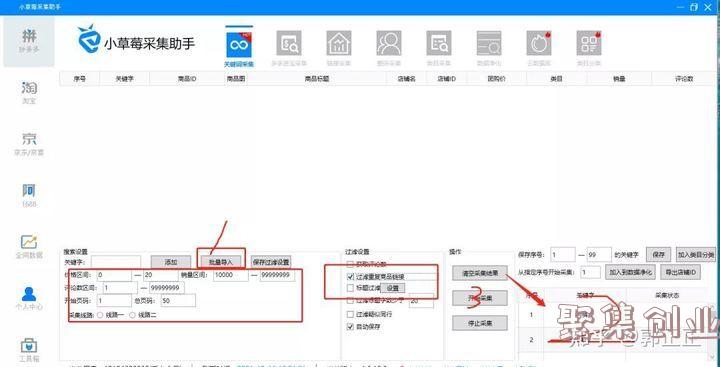Select the 线路一 radio button
The height and width of the screenshot is (367, 720).
[x=100, y=315]
